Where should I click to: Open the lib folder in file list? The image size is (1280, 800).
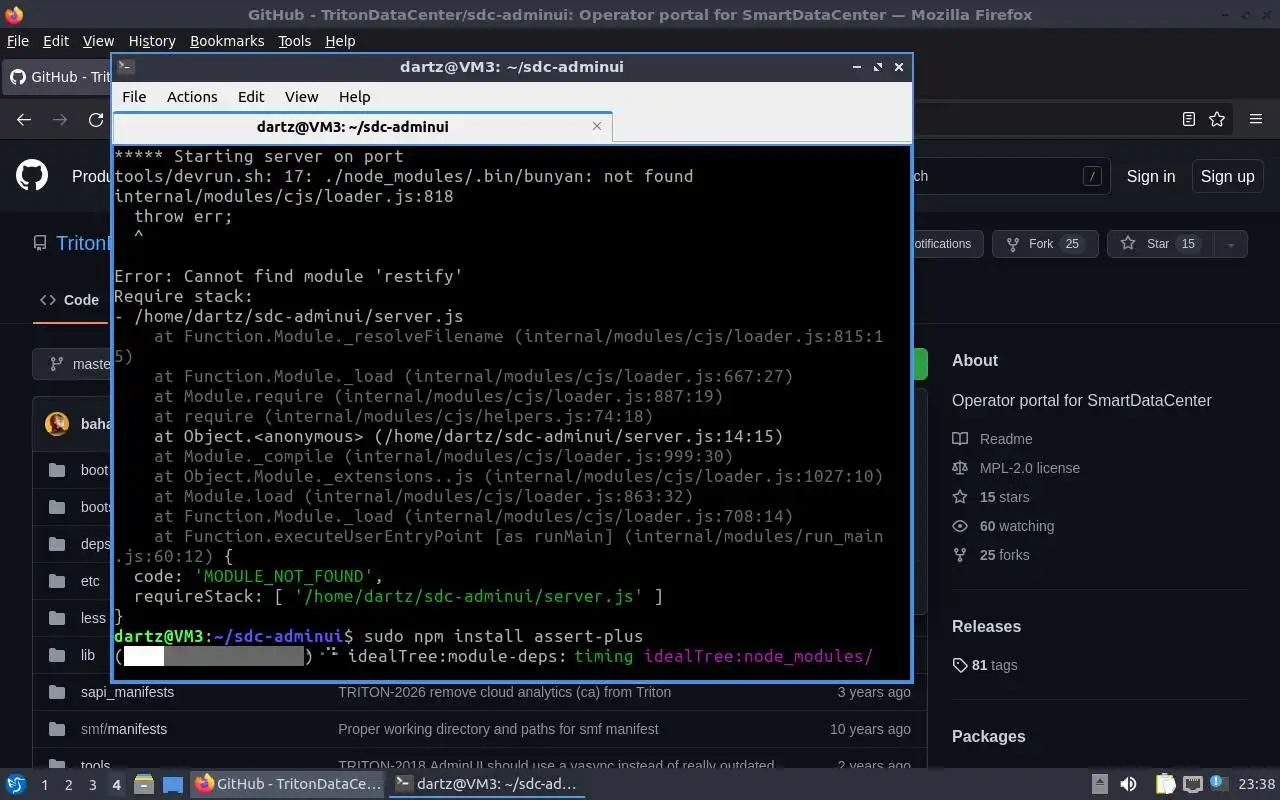point(88,655)
